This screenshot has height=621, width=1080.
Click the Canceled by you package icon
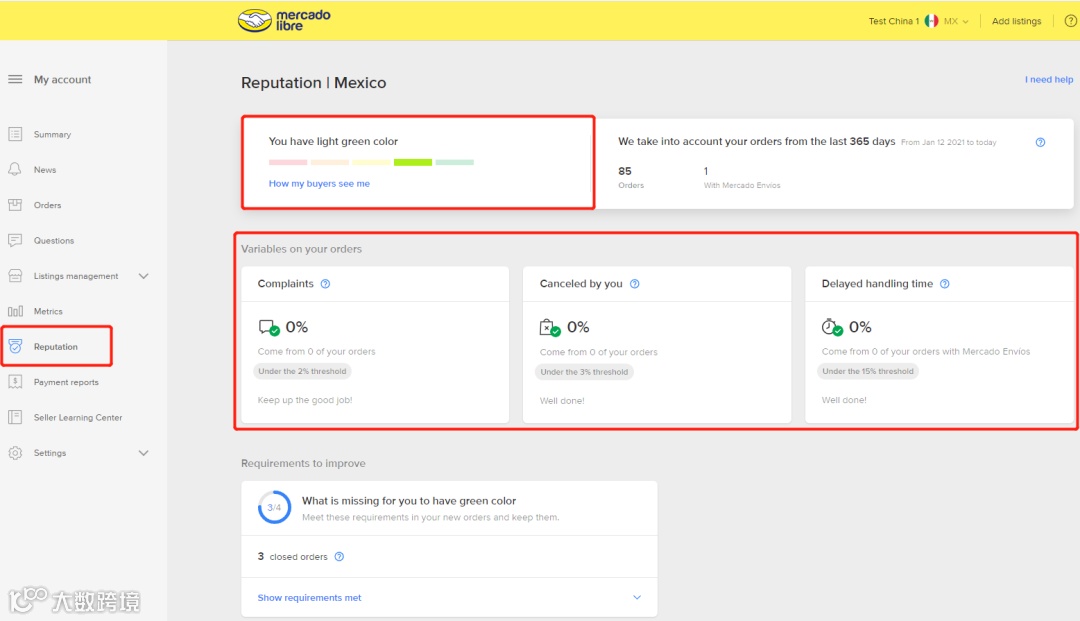click(550, 327)
